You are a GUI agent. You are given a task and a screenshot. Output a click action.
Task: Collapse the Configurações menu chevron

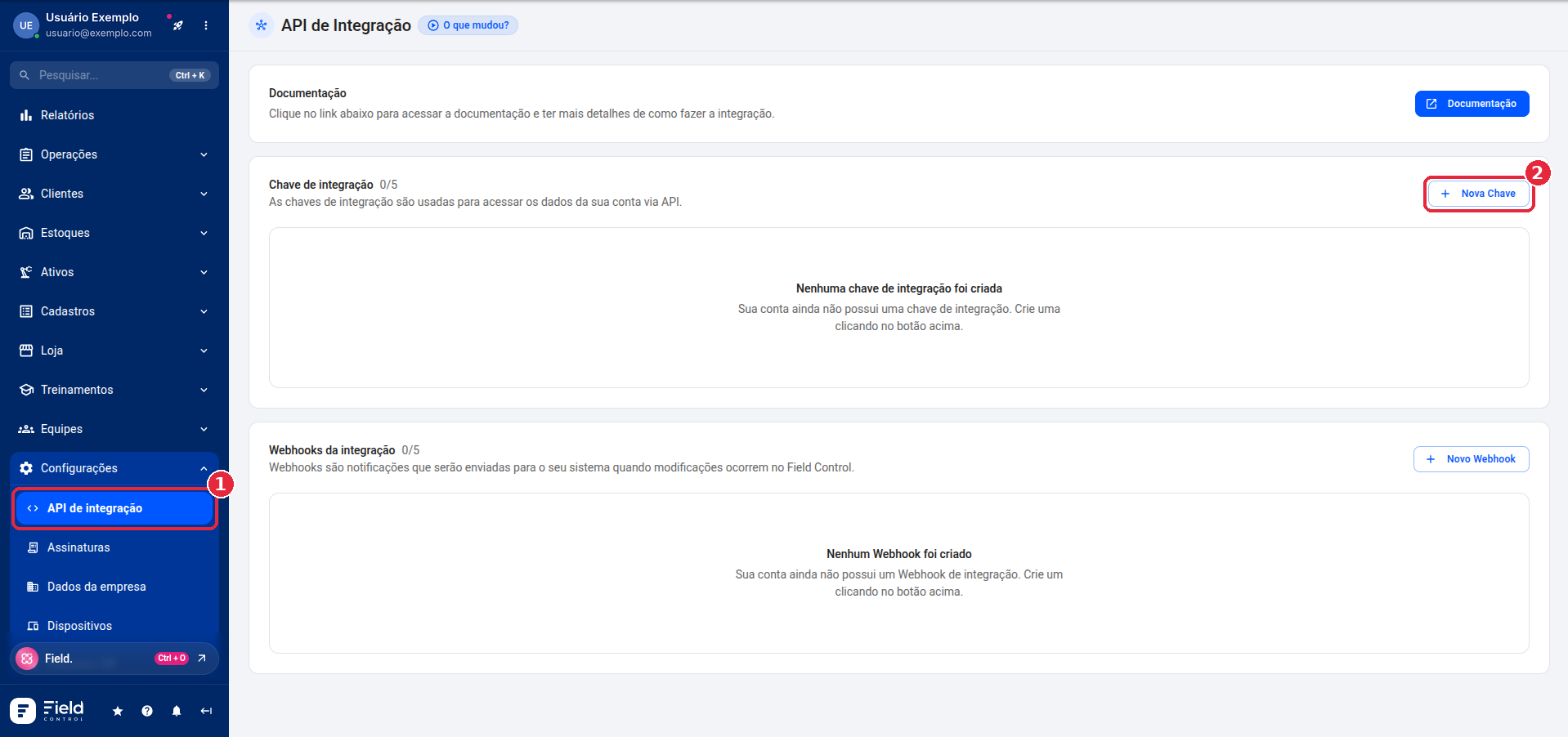pos(204,468)
